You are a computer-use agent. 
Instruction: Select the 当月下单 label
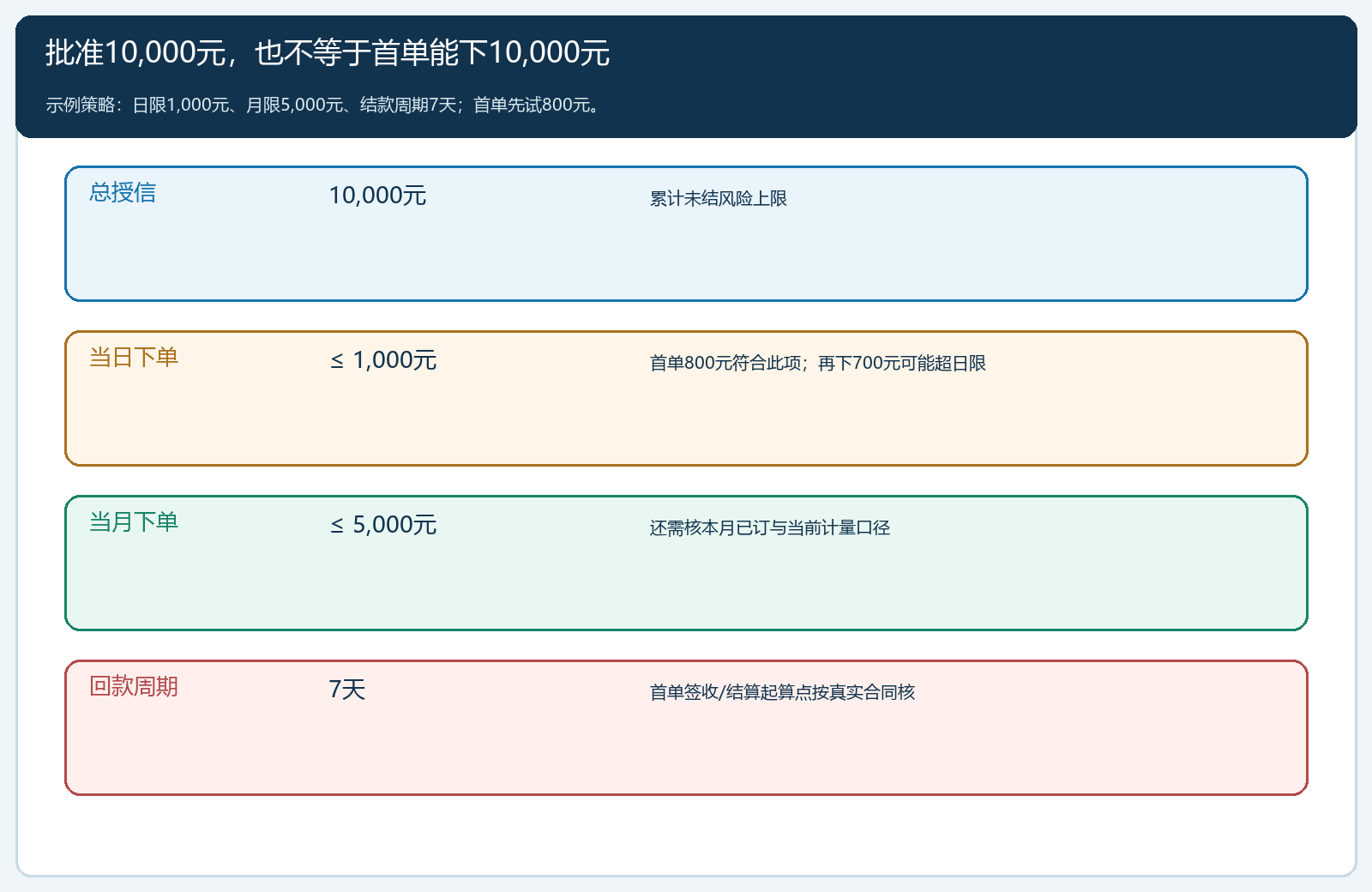pyautogui.click(x=134, y=521)
